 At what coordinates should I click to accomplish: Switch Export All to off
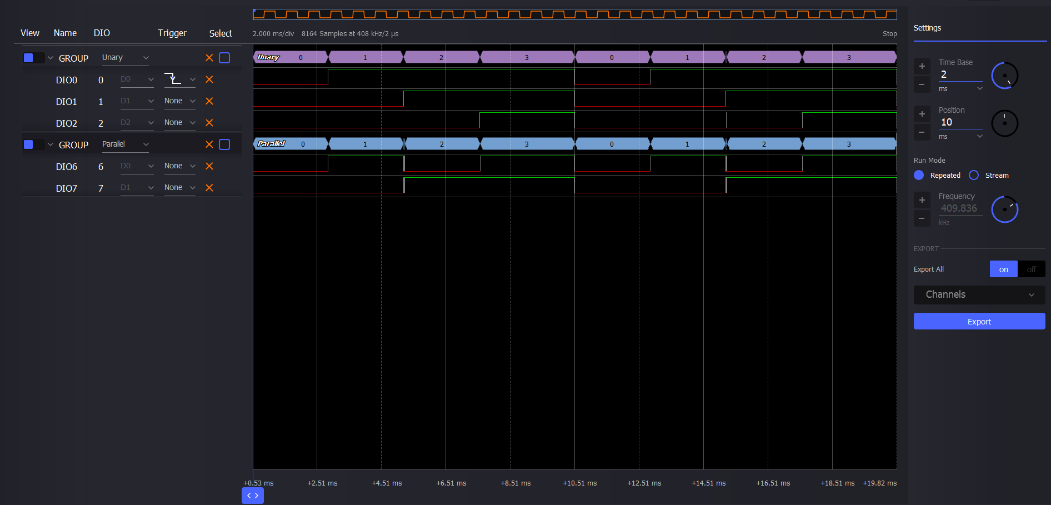point(1031,269)
